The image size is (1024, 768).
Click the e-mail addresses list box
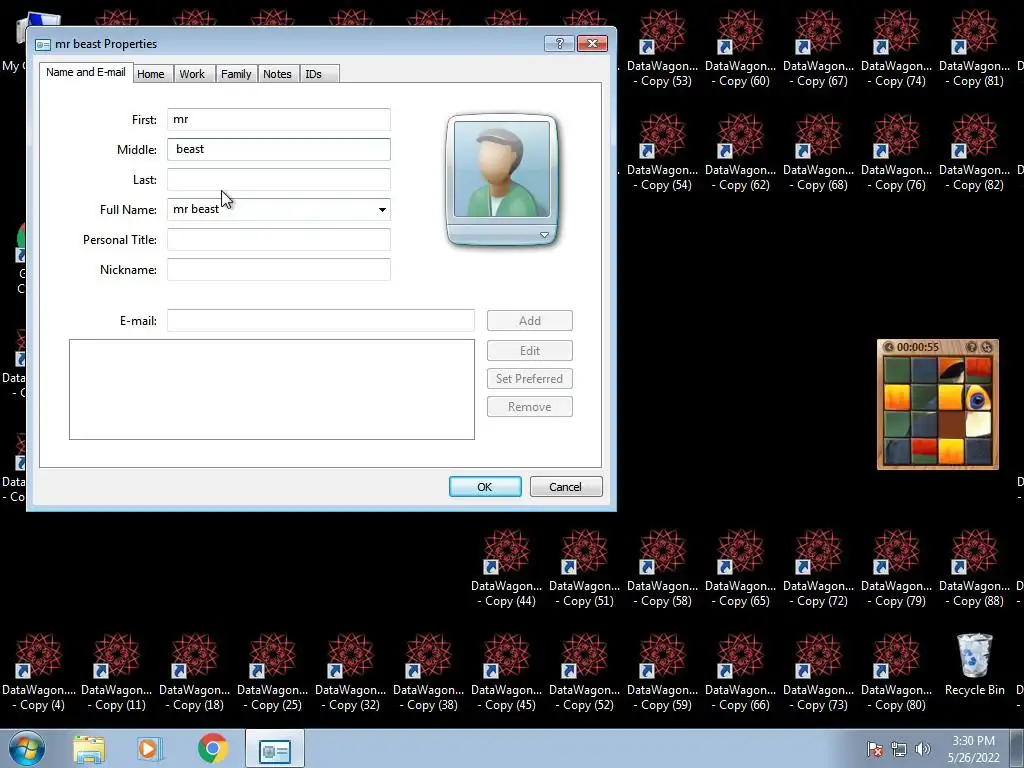[x=272, y=389]
